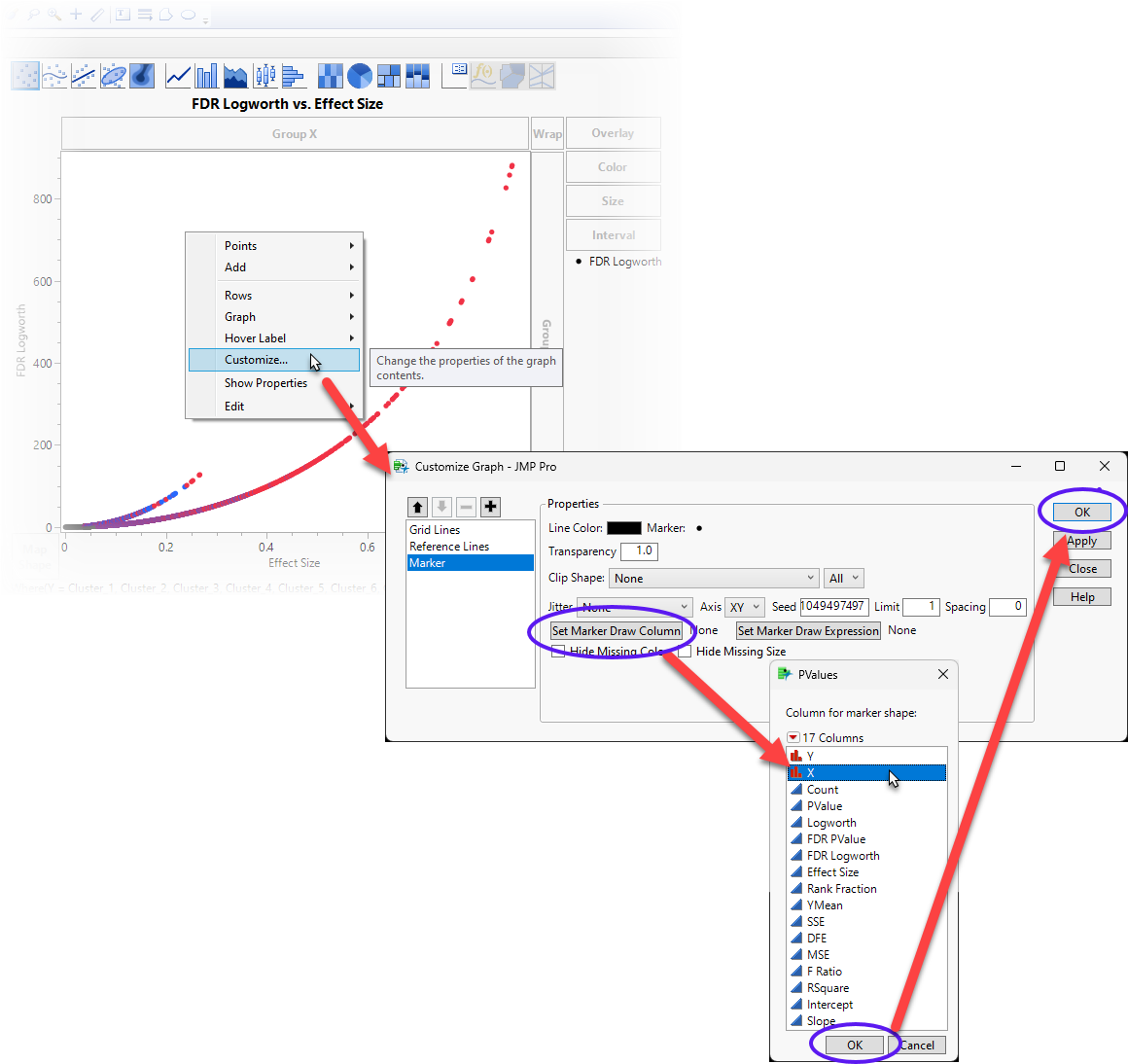Select the Map Shapes element icon
The image size is (1128, 1064).
coord(512,76)
